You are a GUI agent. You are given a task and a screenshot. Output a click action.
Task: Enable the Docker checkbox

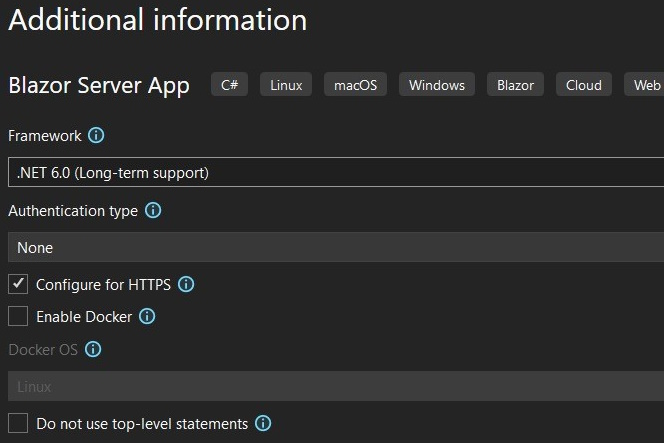(x=18, y=316)
